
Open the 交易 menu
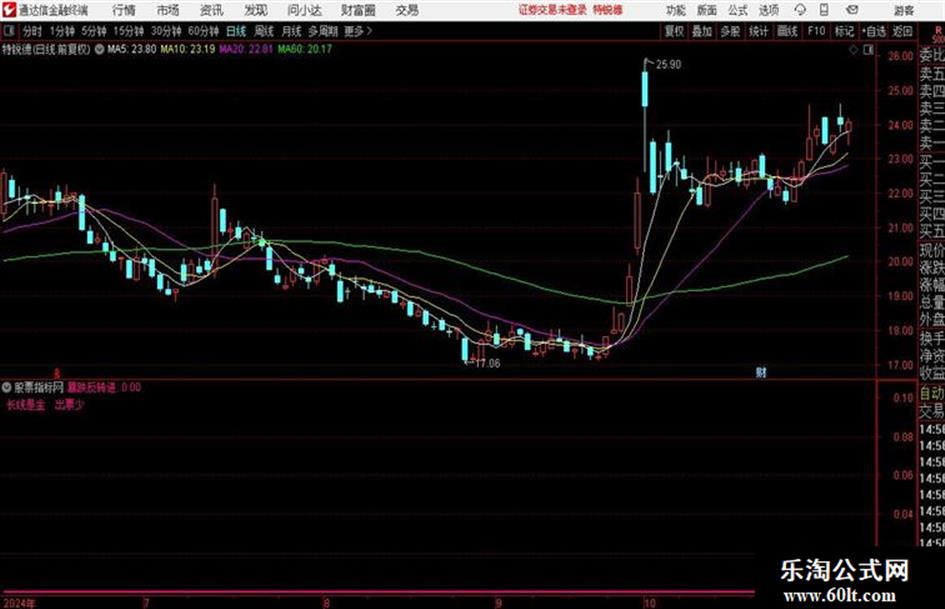pos(407,10)
